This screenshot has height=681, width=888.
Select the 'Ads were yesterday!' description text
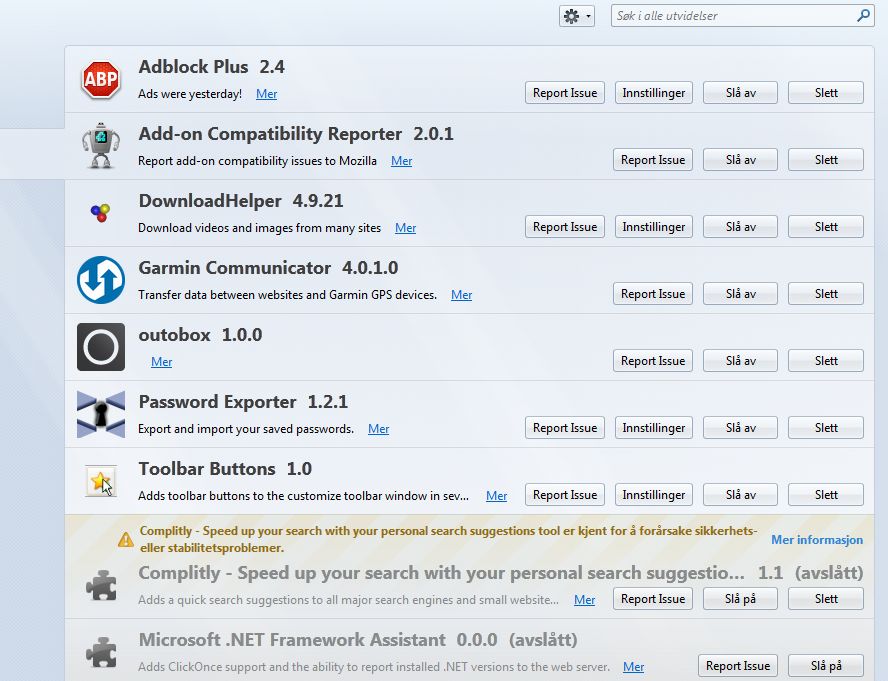point(190,94)
